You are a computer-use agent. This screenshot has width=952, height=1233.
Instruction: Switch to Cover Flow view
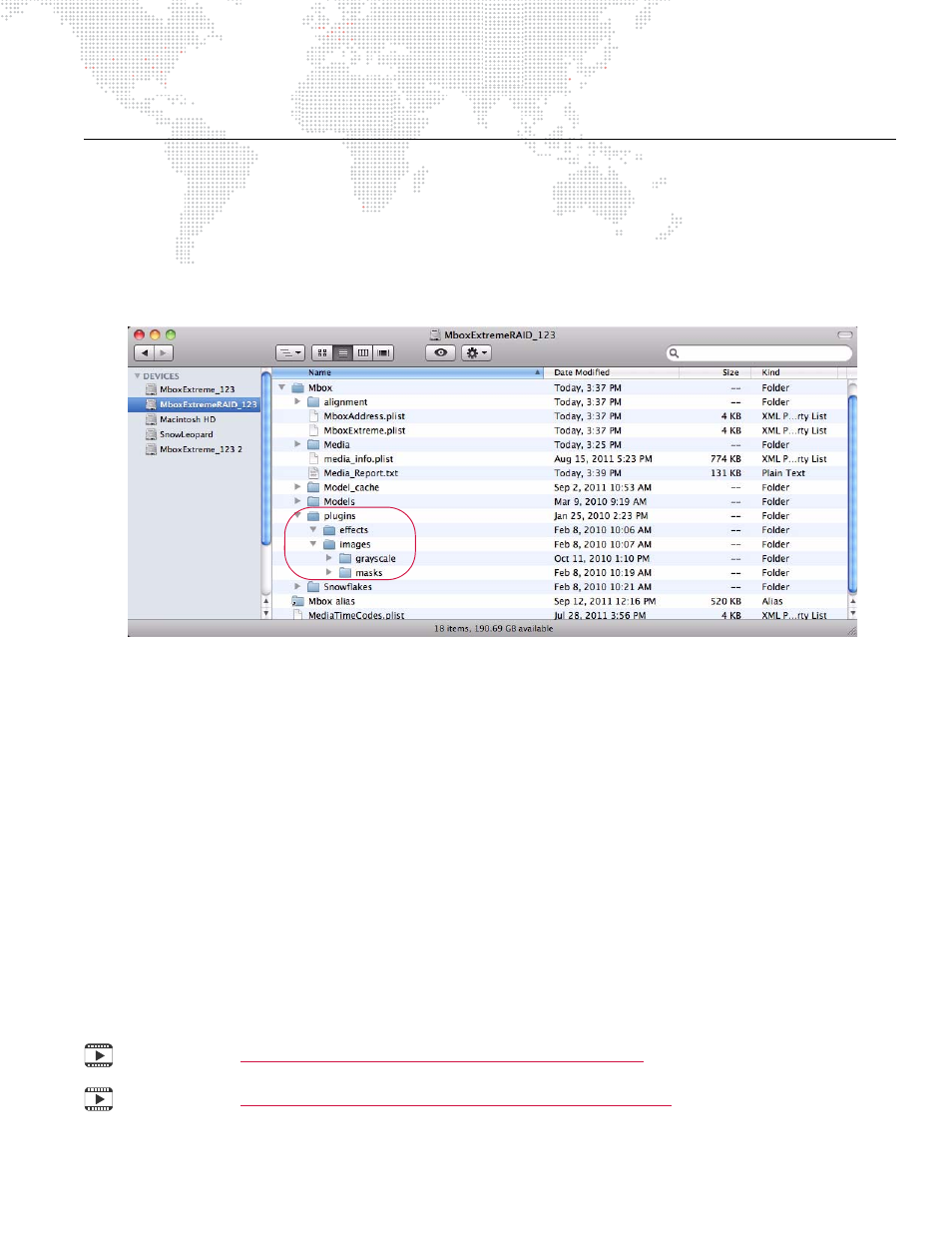(383, 353)
